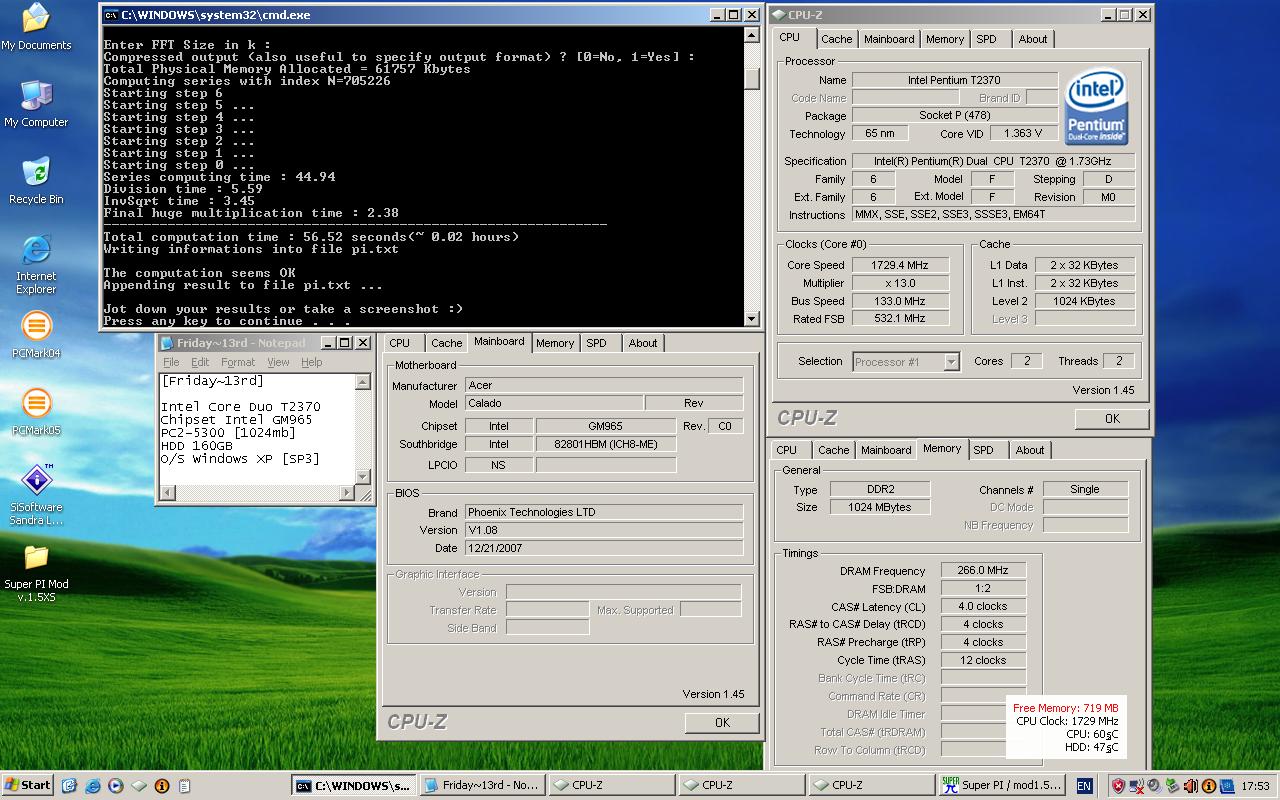Open My Computer desktop icon

tap(36, 104)
